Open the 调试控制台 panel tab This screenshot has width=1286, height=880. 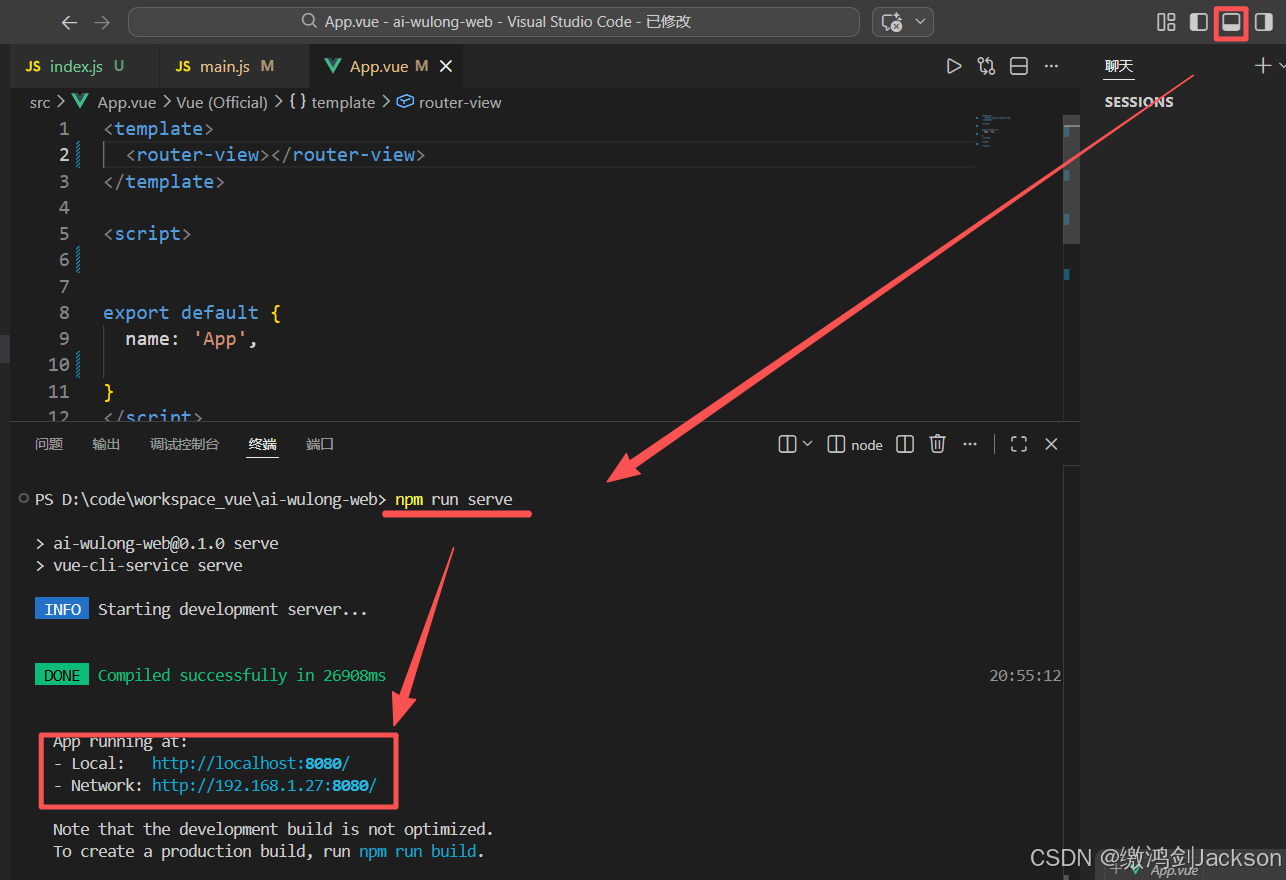[185, 444]
